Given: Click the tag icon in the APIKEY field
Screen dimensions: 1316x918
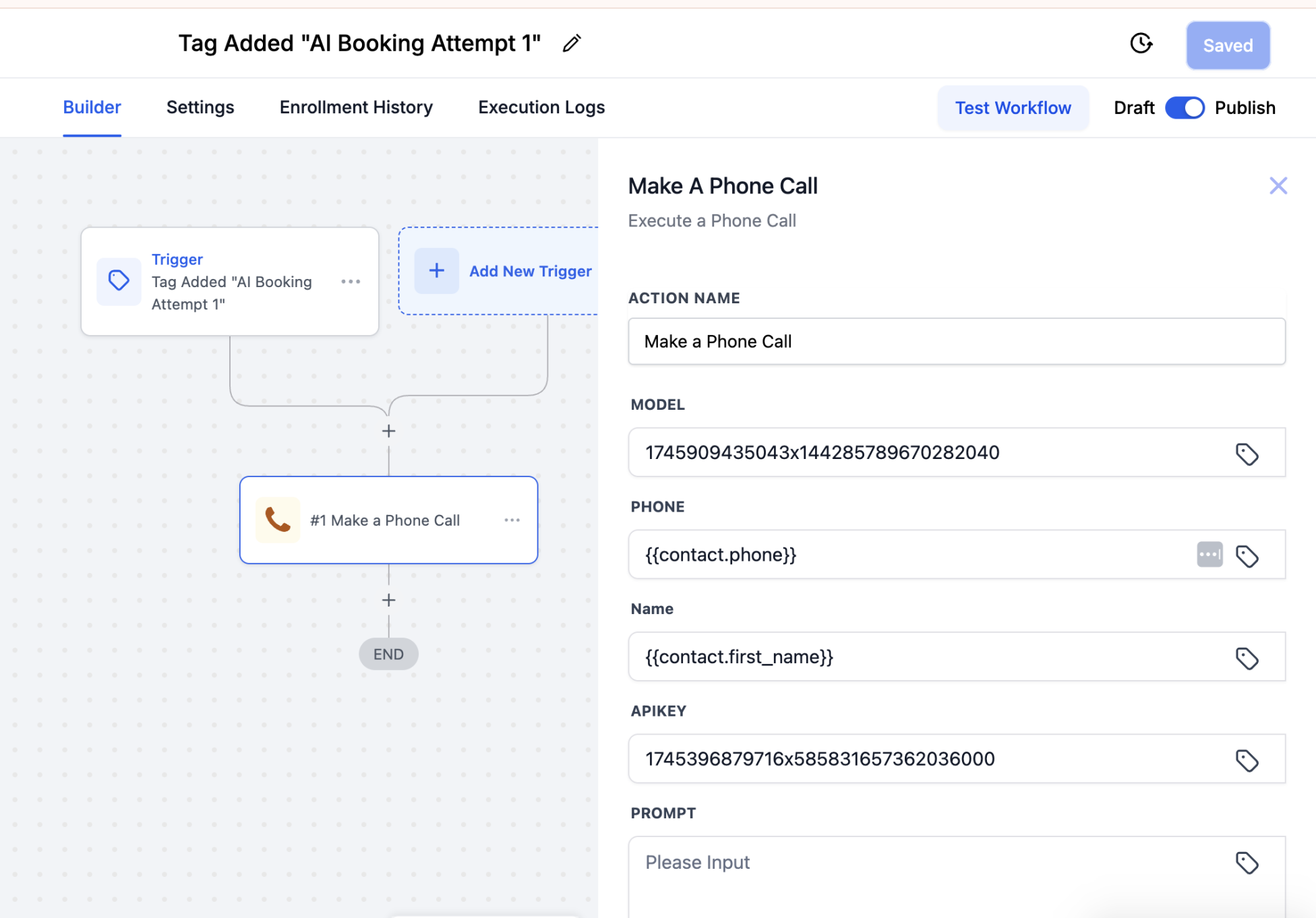Looking at the screenshot, I should (x=1247, y=760).
